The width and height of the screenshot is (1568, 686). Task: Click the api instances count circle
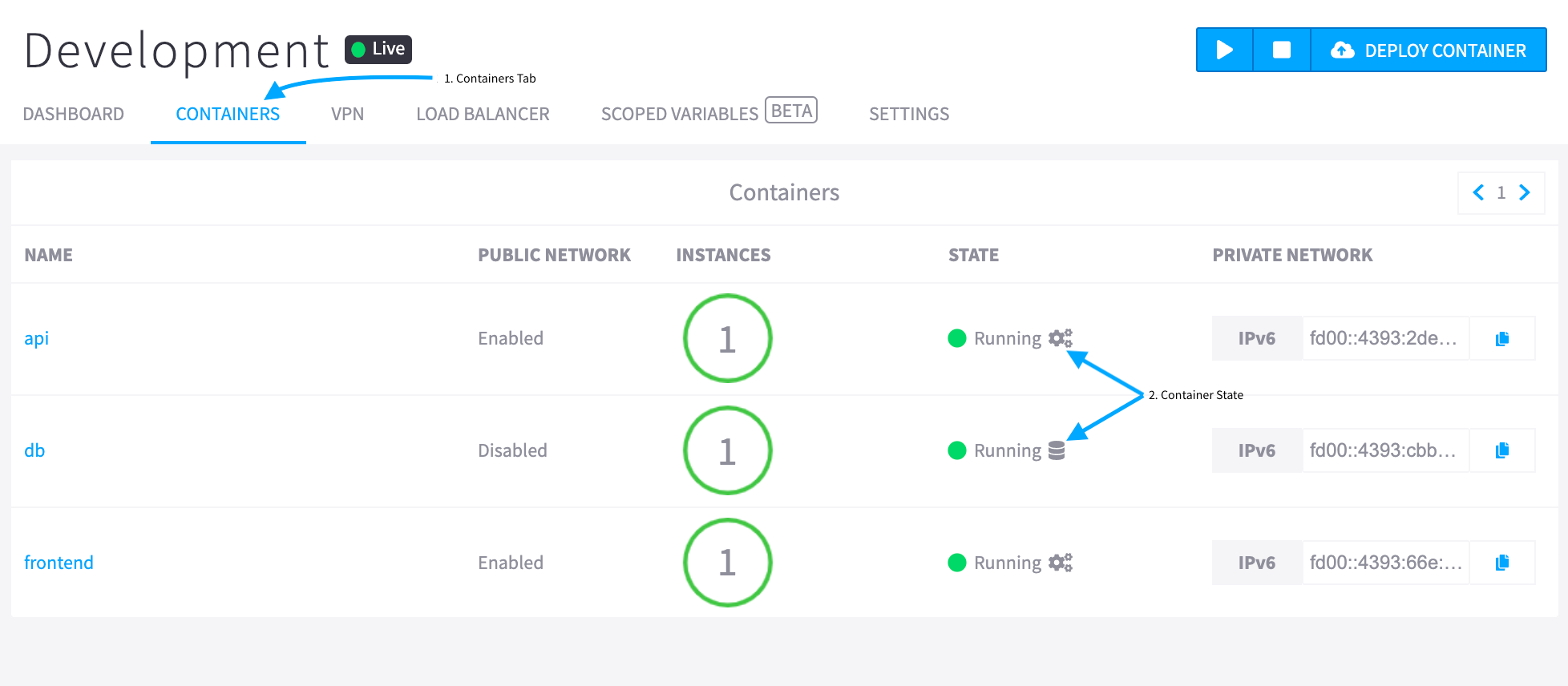[727, 338]
